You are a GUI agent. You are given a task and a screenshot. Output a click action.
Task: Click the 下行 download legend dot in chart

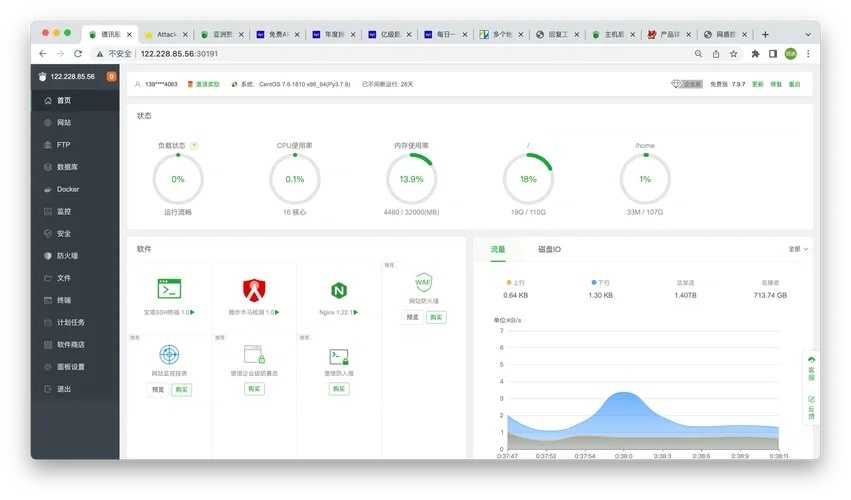tap(594, 283)
